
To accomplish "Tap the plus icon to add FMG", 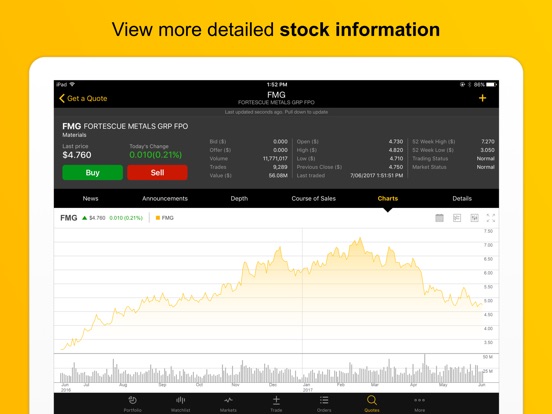I will [482, 98].
